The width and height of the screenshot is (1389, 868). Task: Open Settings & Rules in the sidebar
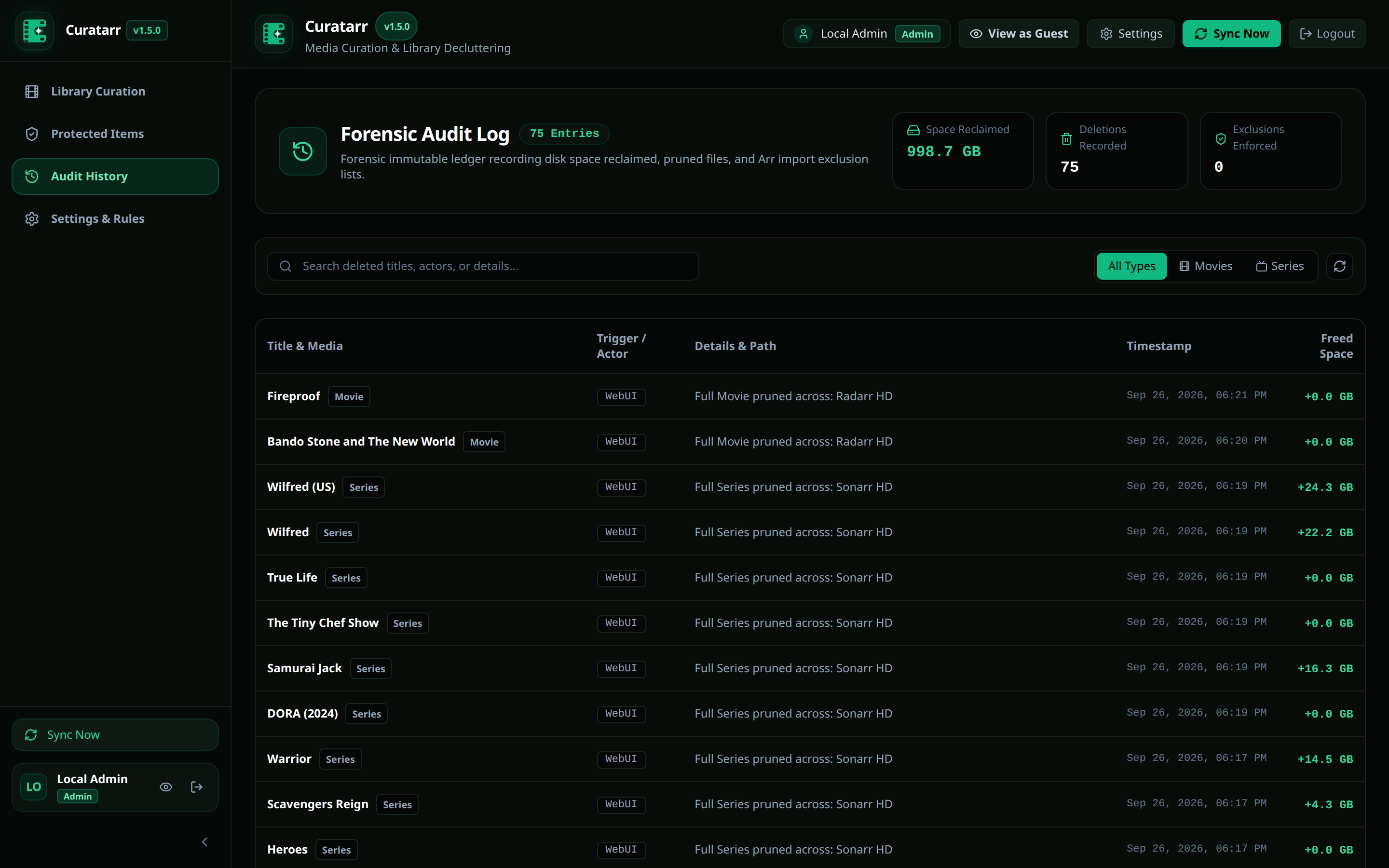[115, 219]
